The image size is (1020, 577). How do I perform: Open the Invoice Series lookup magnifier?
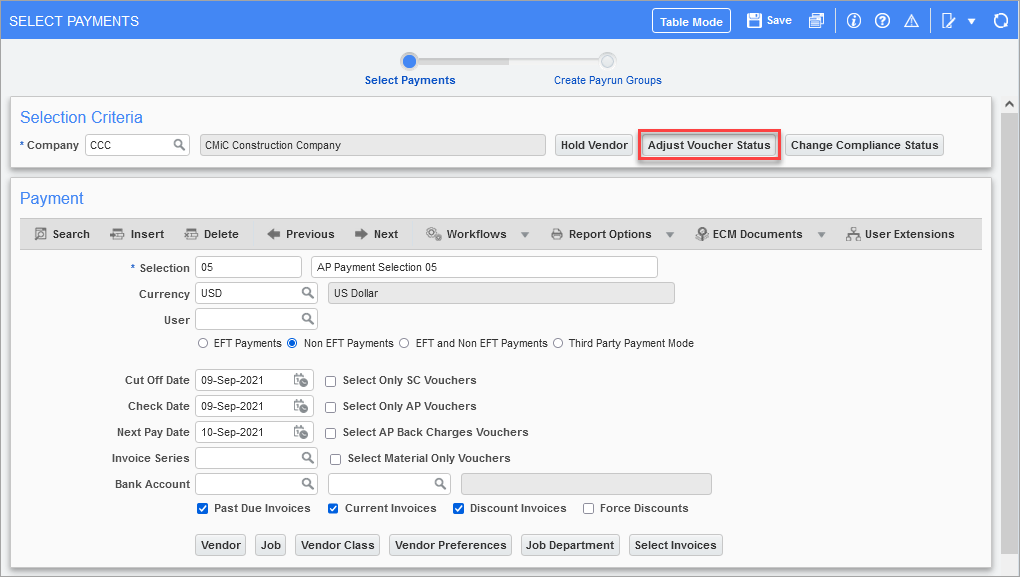pos(308,458)
